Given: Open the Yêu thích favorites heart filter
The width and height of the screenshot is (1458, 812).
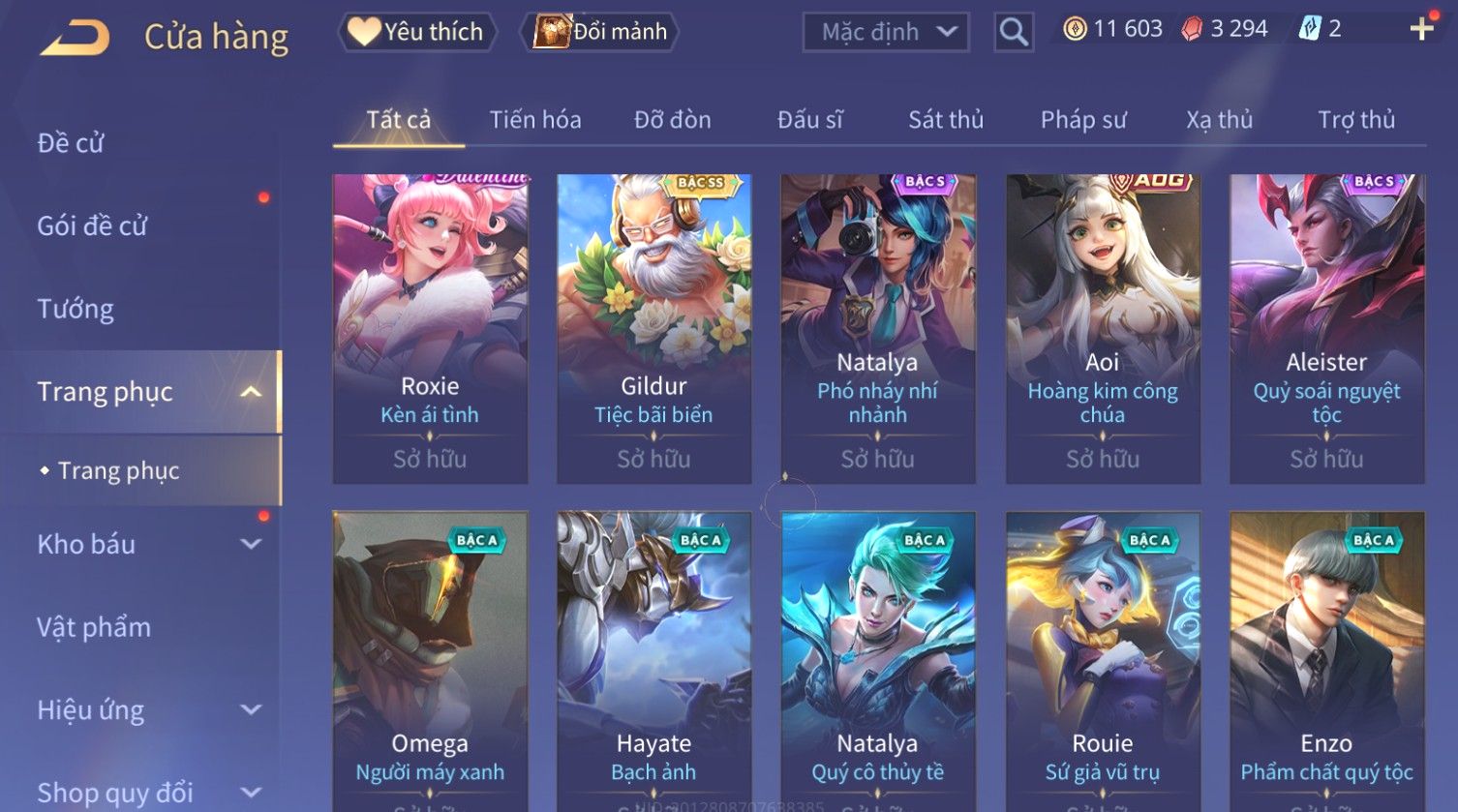Looking at the screenshot, I should (417, 32).
